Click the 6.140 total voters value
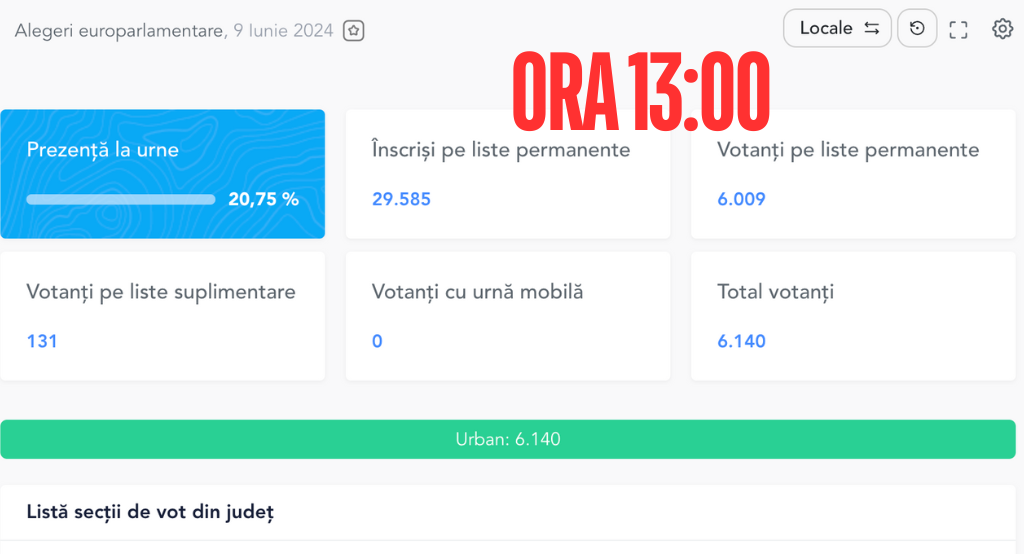Image resolution: width=1024 pixels, height=554 pixels. (741, 341)
